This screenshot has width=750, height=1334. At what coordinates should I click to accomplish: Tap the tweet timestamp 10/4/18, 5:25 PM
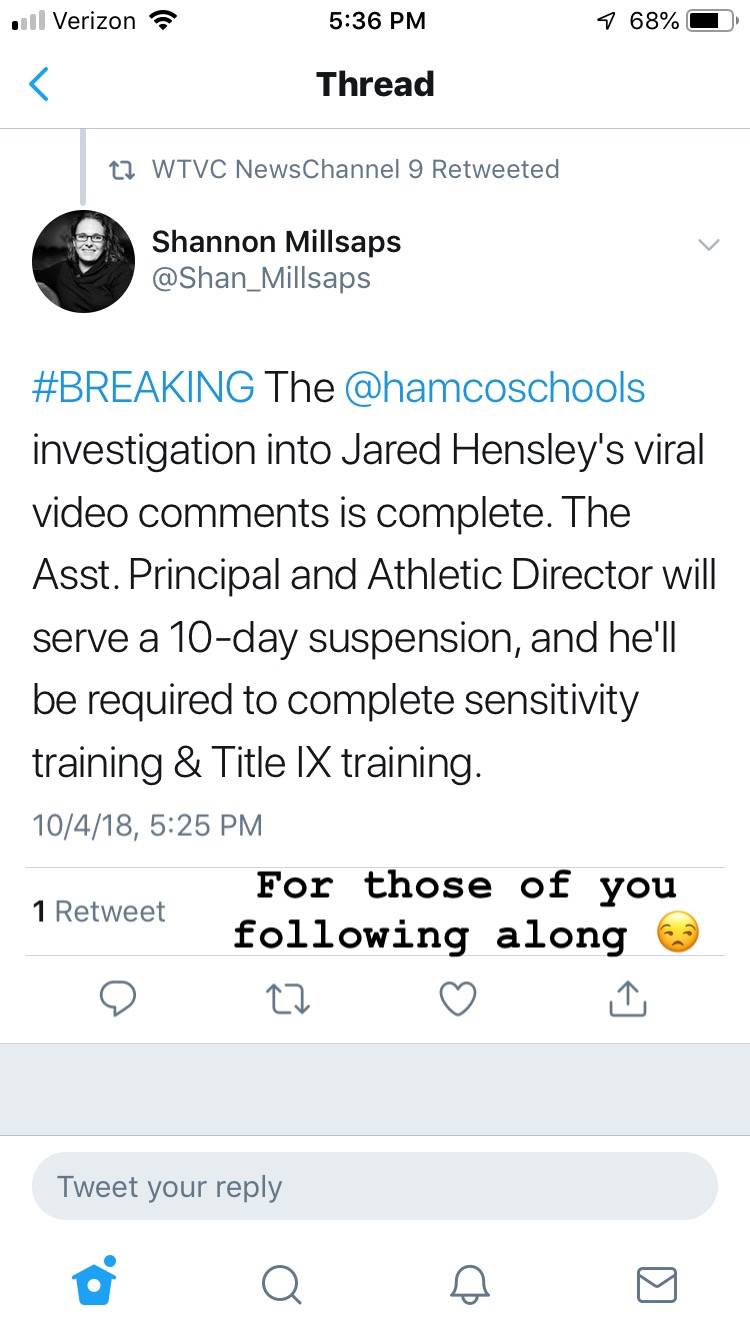click(x=147, y=825)
